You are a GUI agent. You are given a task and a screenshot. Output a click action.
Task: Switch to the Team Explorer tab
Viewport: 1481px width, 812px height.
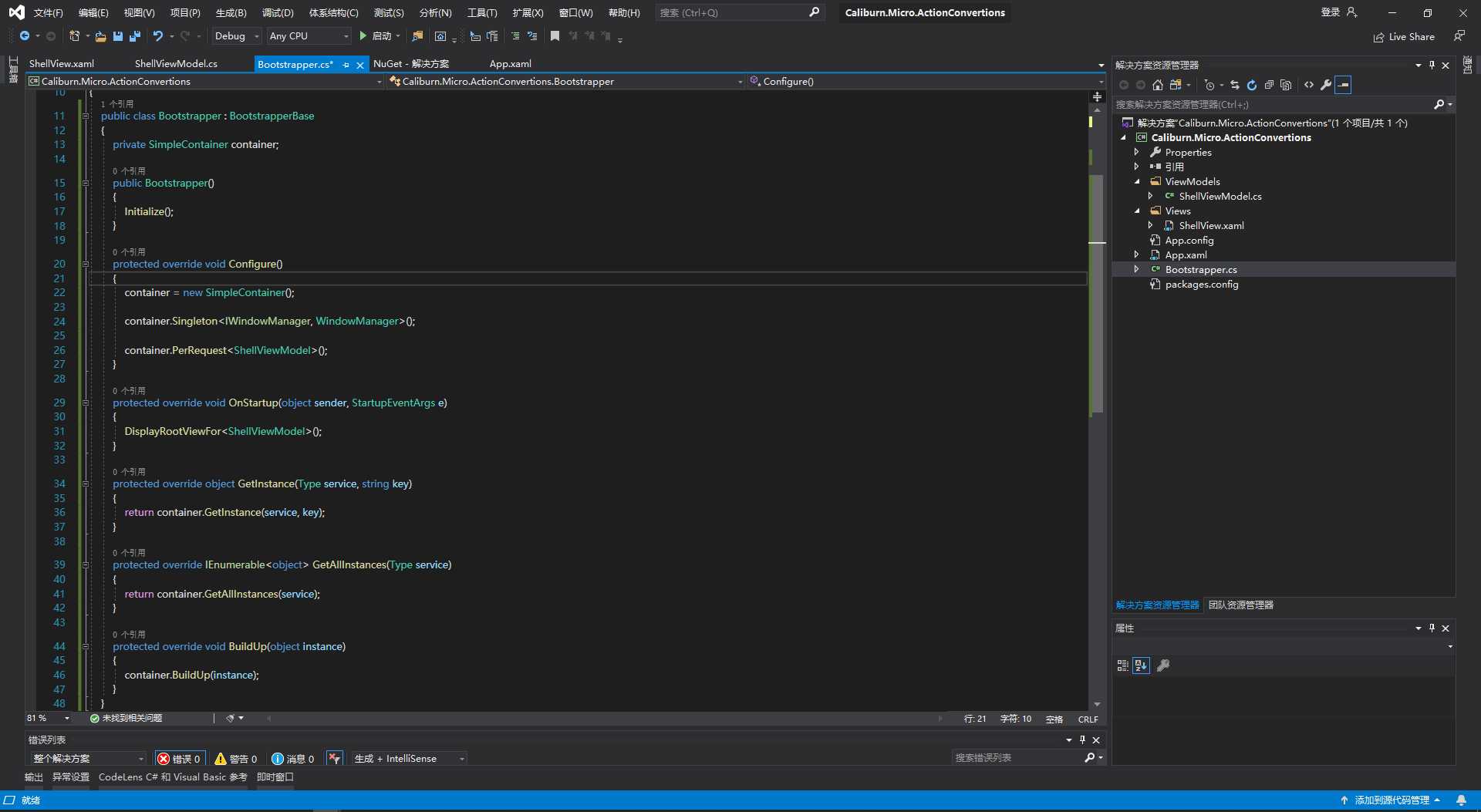(x=1241, y=605)
